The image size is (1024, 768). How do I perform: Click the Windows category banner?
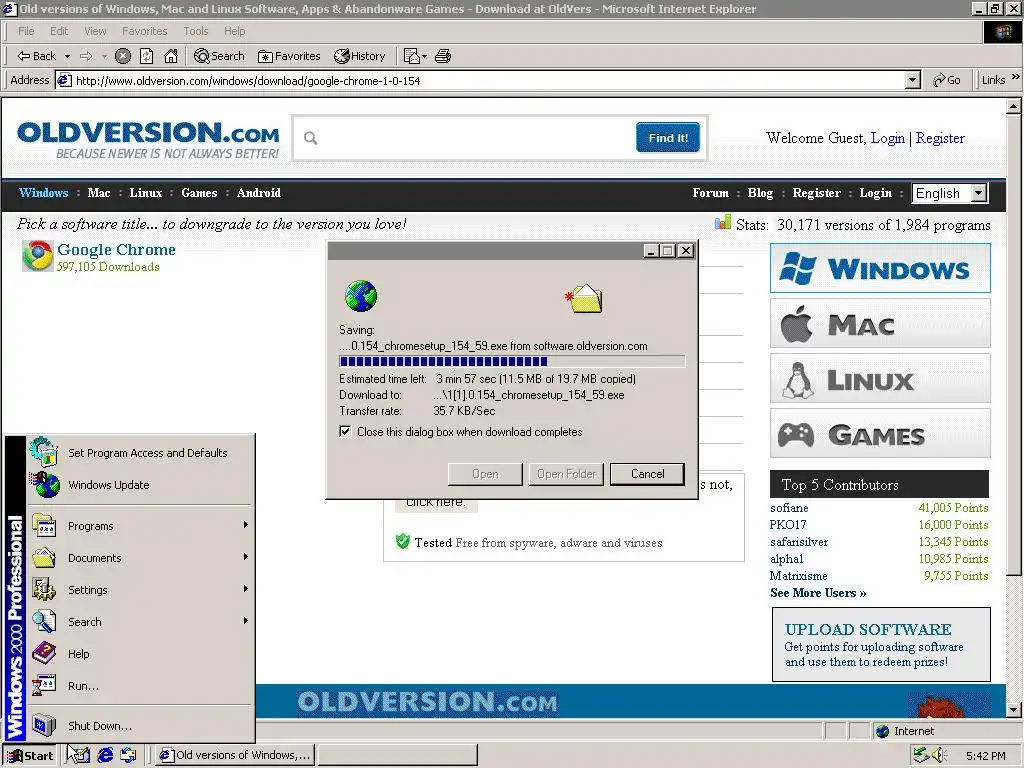coord(880,268)
